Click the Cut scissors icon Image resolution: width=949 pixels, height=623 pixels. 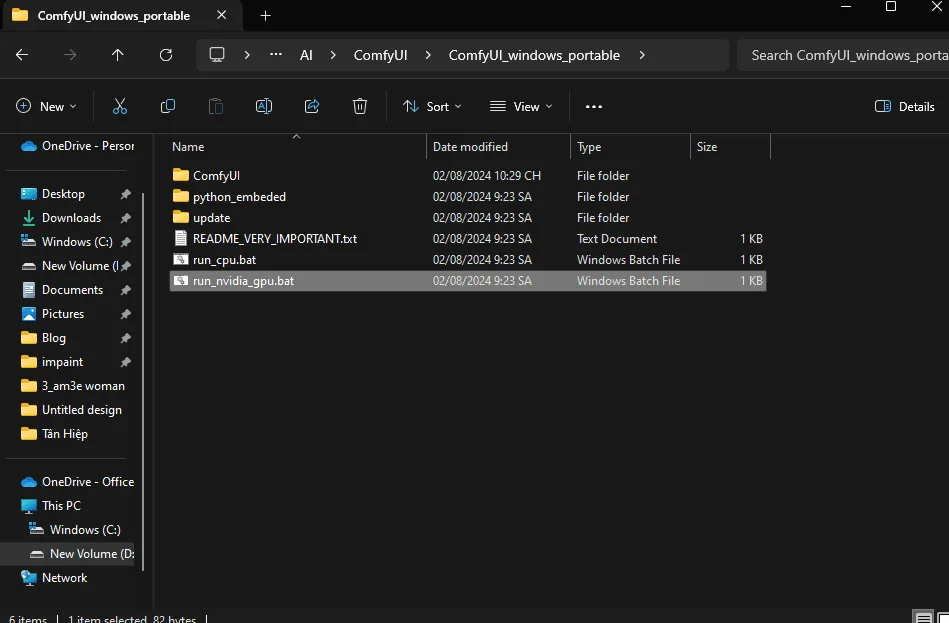pos(120,107)
